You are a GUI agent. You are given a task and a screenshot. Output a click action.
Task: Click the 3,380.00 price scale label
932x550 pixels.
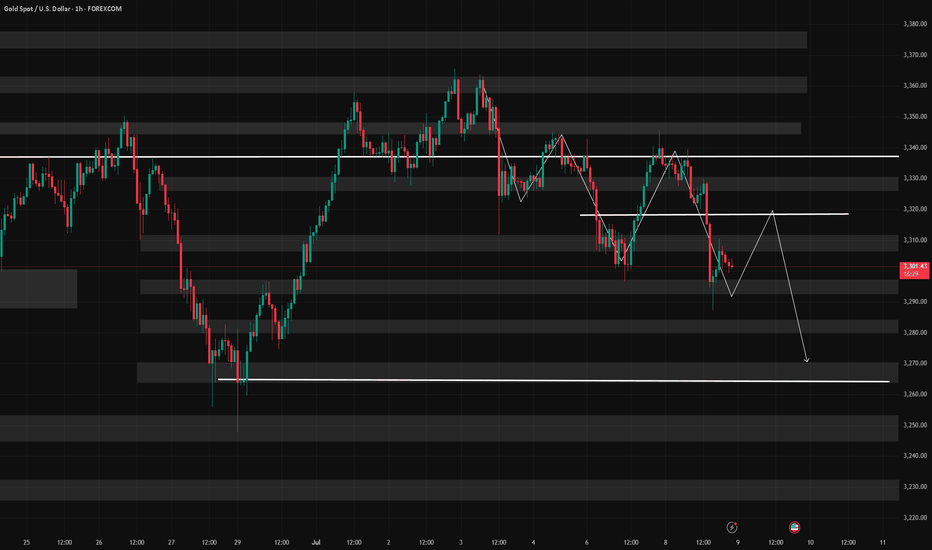pos(915,24)
